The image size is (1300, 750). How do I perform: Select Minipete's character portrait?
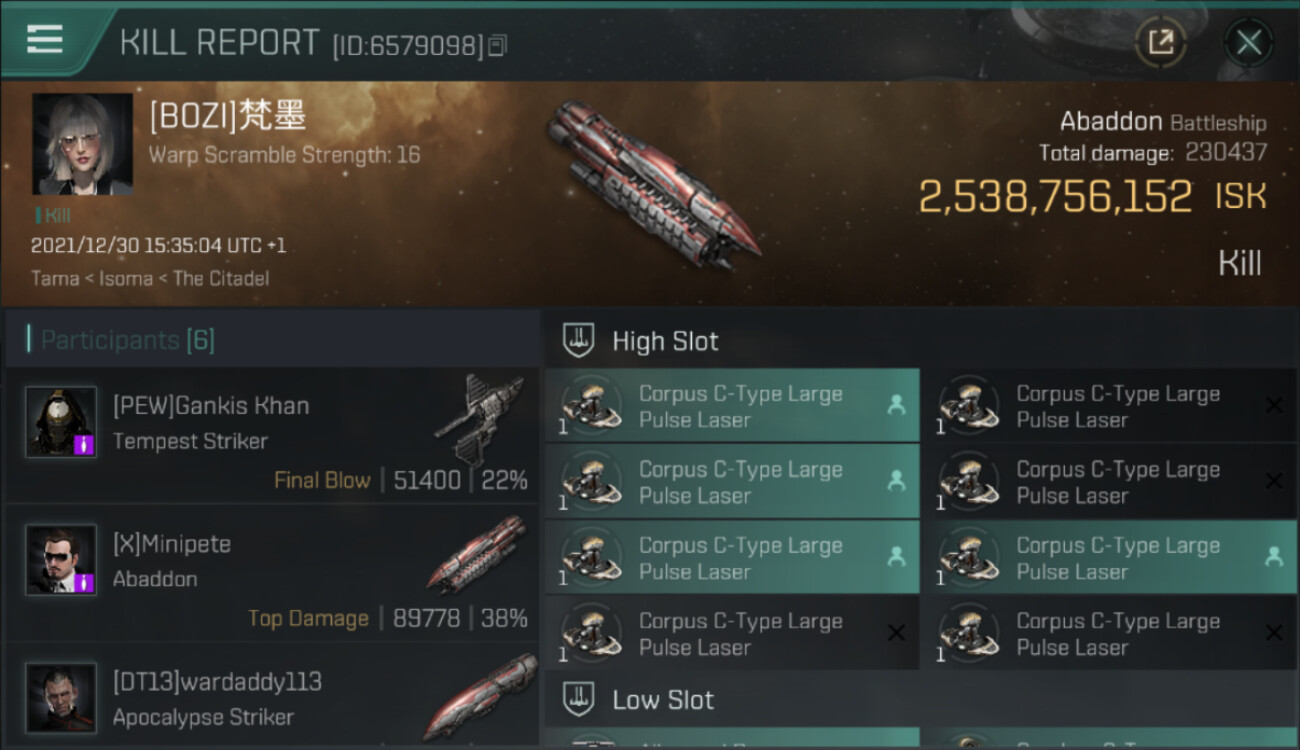pyautogui.click(x=61, y=560)
